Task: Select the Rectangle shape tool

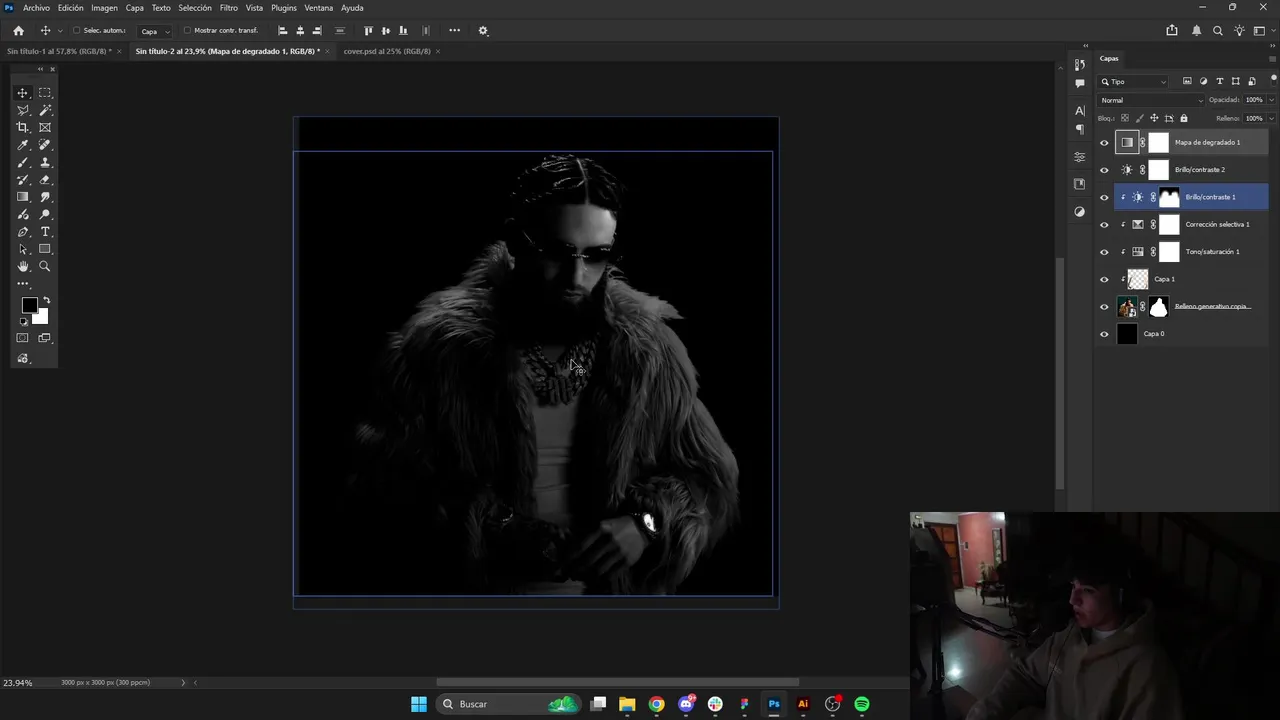Action: (45, 249)
